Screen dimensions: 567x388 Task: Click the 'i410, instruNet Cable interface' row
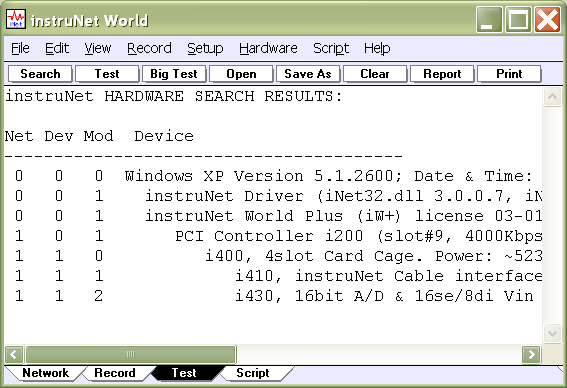[273, 276]
